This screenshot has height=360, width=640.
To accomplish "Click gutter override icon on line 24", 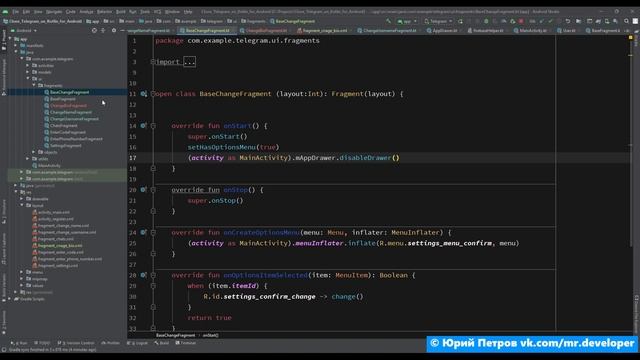I will click(x=143, y=232).
